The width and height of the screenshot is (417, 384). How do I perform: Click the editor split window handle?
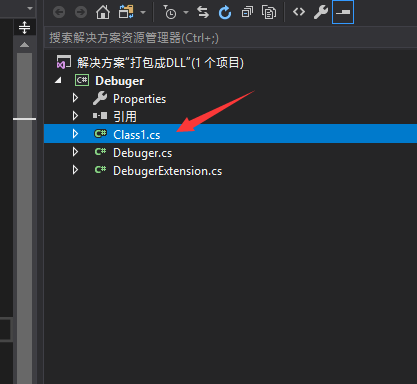click(x=24, y=27)
